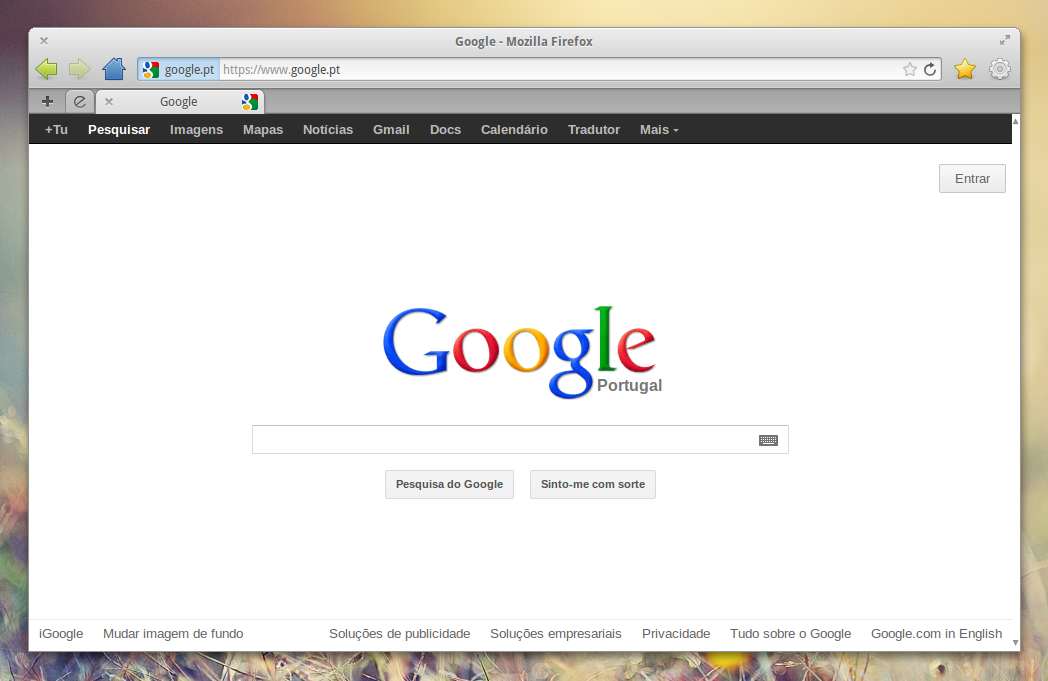The image size is (1048, 681).
Task: Open Imagens in the Google bar
Action: coord(196,130)
